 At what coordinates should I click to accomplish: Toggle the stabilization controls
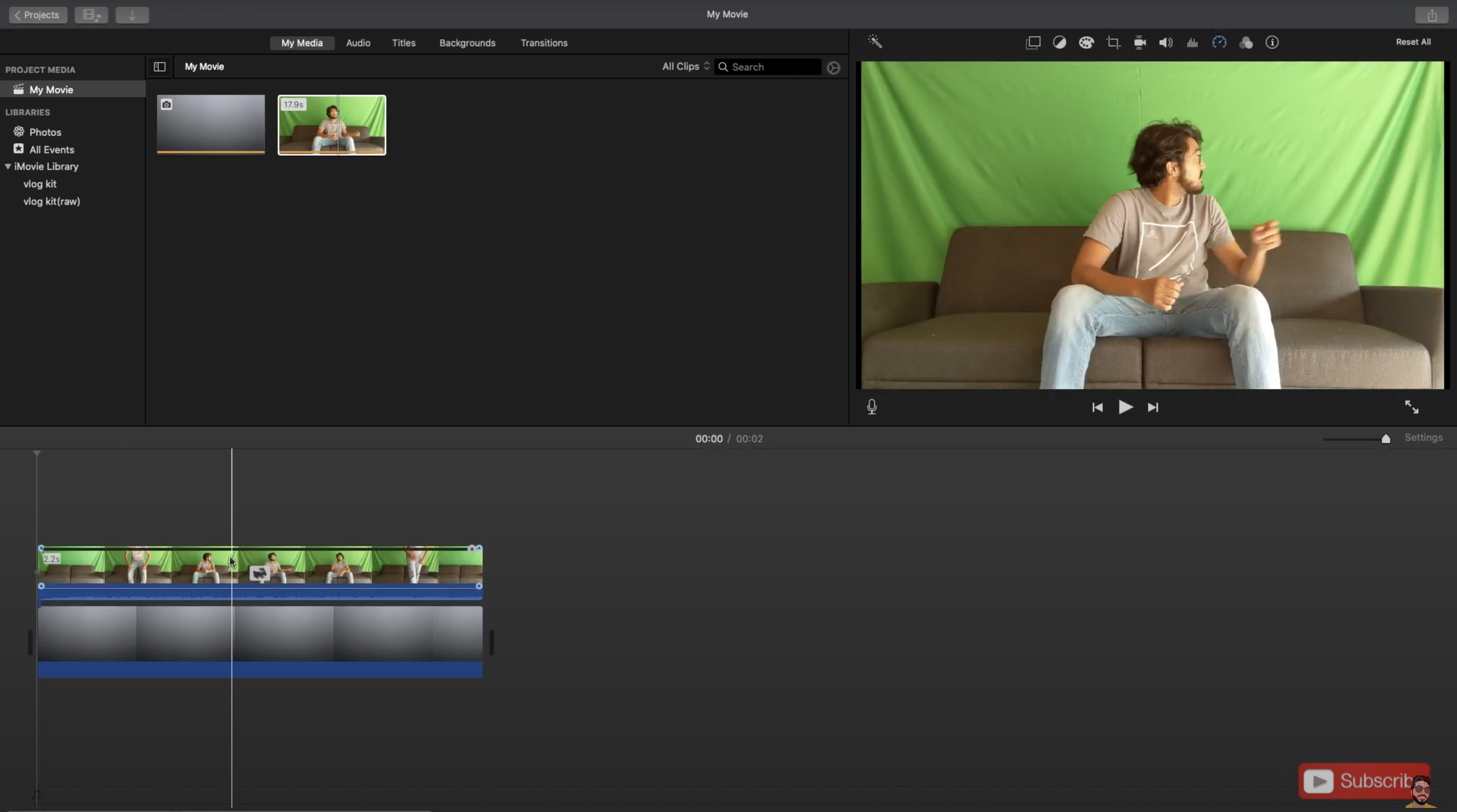[1139, 42]
